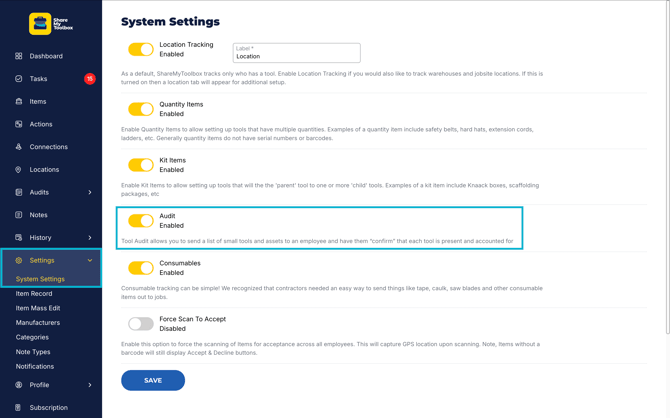Open the Items menu entry
This screenshot has width=670, height=418.
(x=38, y=101)
